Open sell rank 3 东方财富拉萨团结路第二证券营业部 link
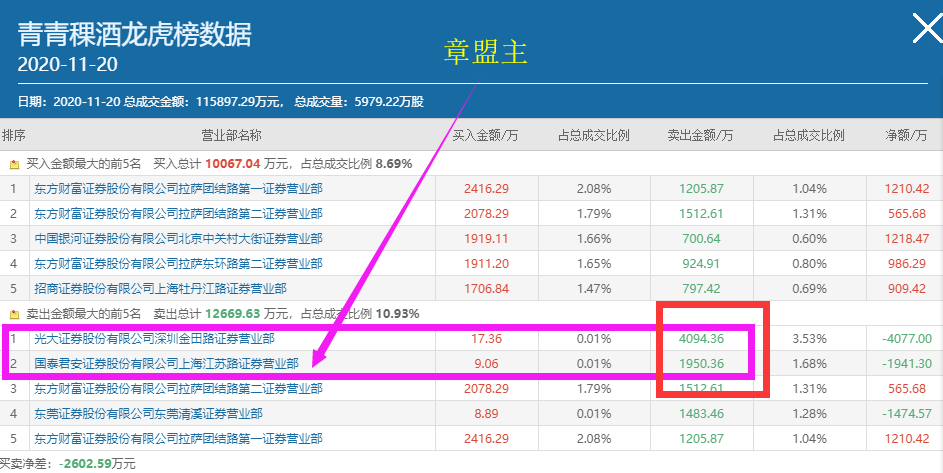Viewport: 943px width, 473px height. (x=179, y=389)
